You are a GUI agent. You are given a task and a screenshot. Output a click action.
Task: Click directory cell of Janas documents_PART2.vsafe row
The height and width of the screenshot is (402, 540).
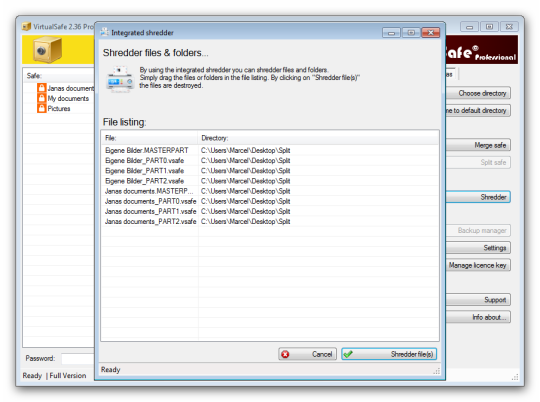pos(246,221)
